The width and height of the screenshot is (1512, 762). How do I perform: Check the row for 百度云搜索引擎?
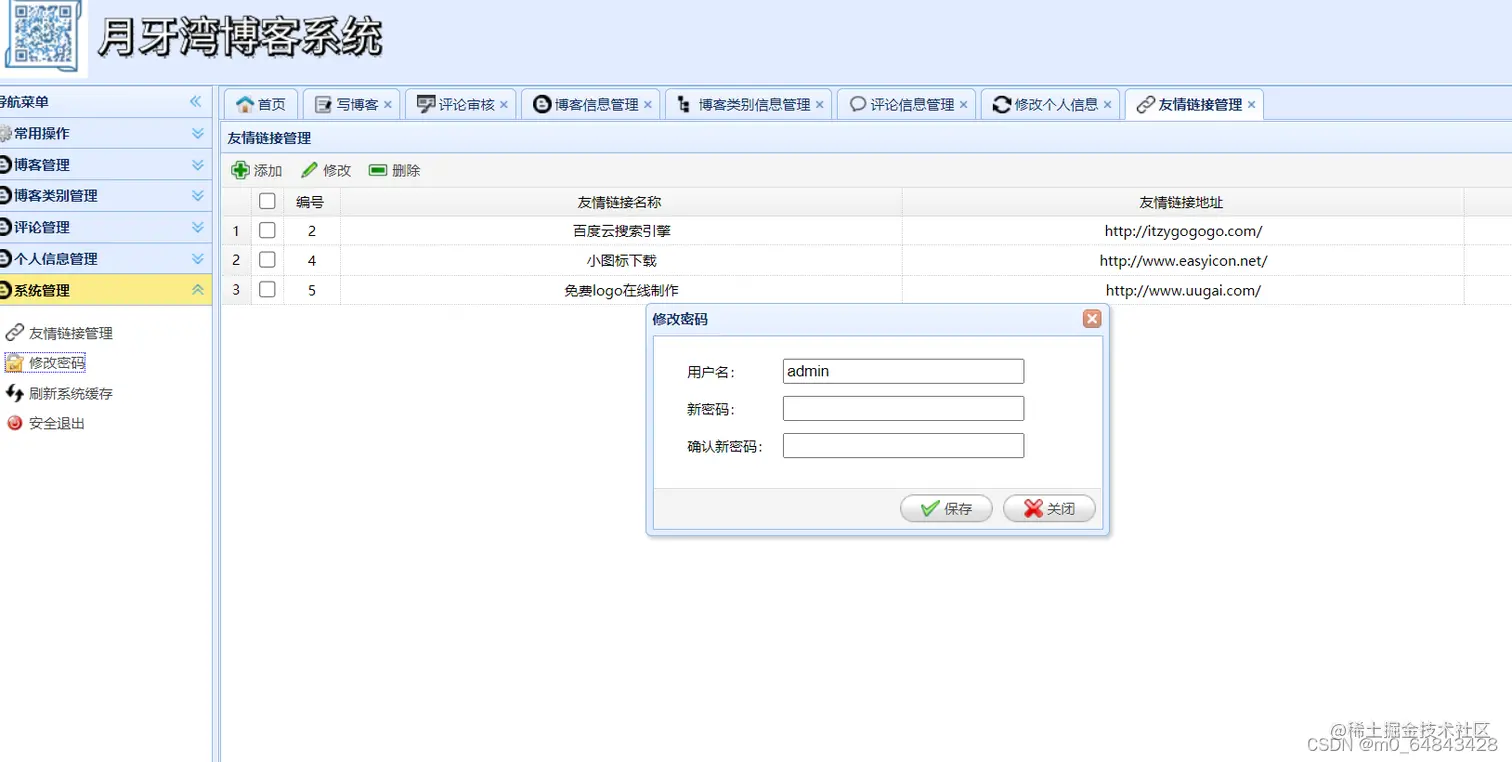(x=267, y=230)
